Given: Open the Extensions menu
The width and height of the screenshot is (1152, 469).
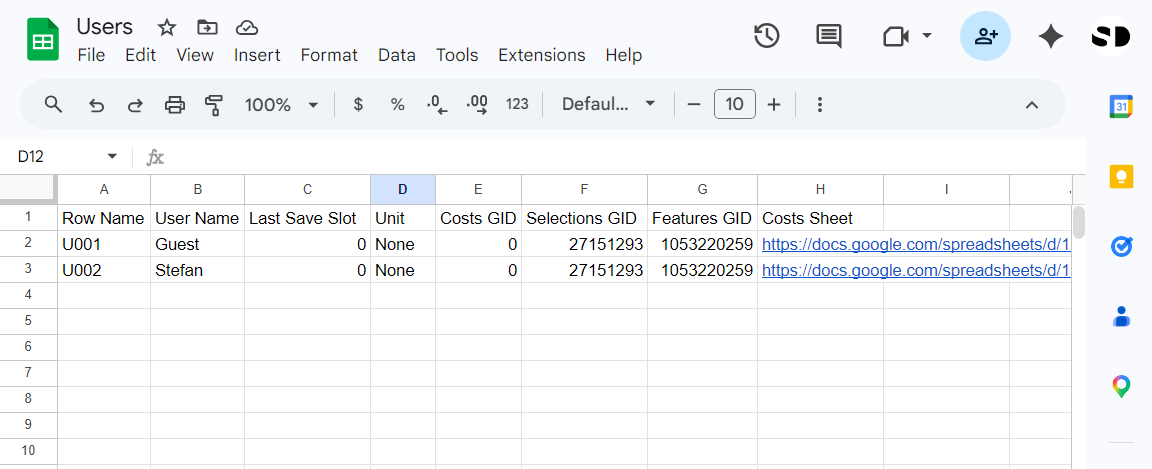Looking at the screenshot, I should pyautogui.click(x=541, y=55).
